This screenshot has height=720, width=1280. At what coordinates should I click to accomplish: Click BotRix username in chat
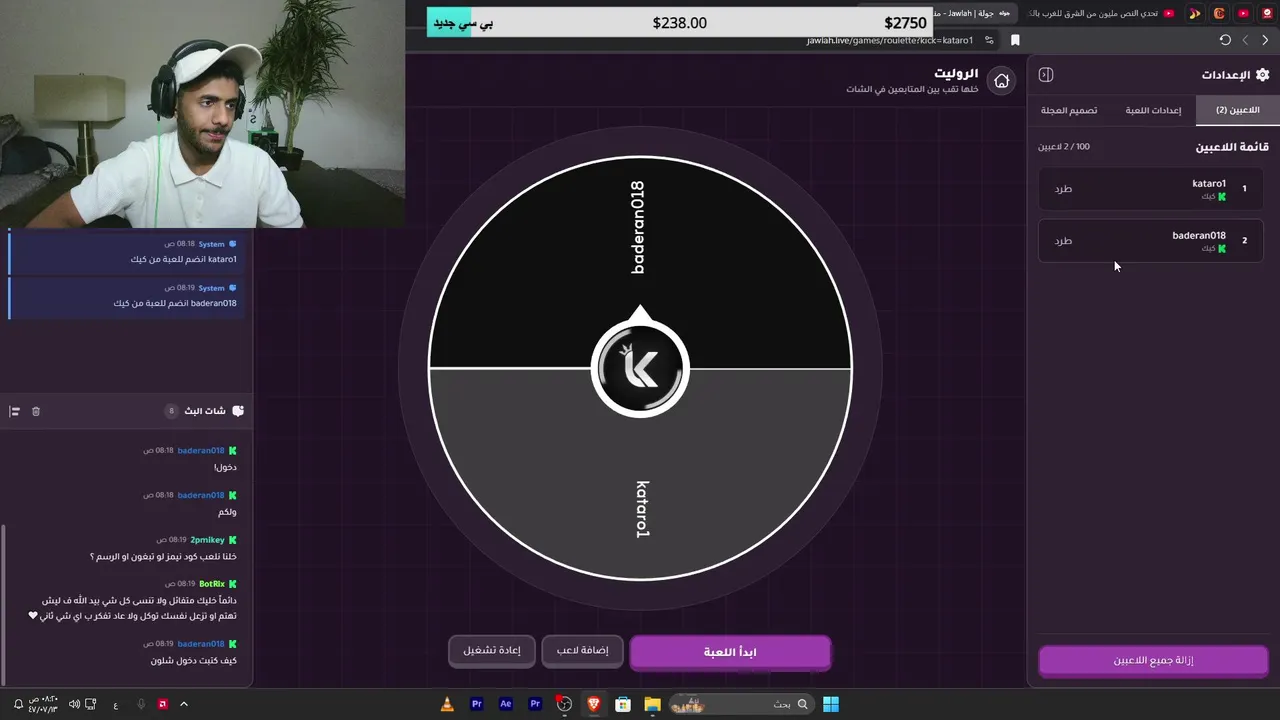click(211, 583)
